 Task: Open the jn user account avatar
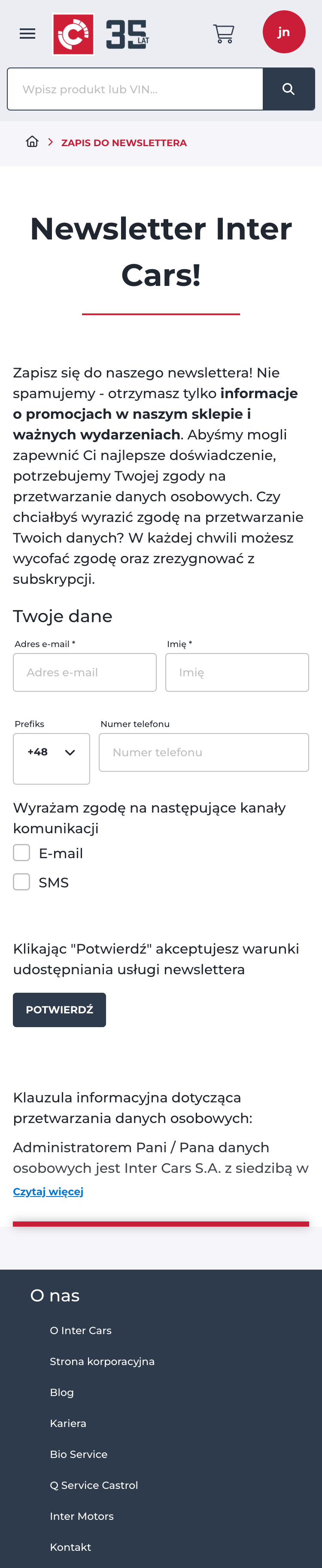click(284, 32)
